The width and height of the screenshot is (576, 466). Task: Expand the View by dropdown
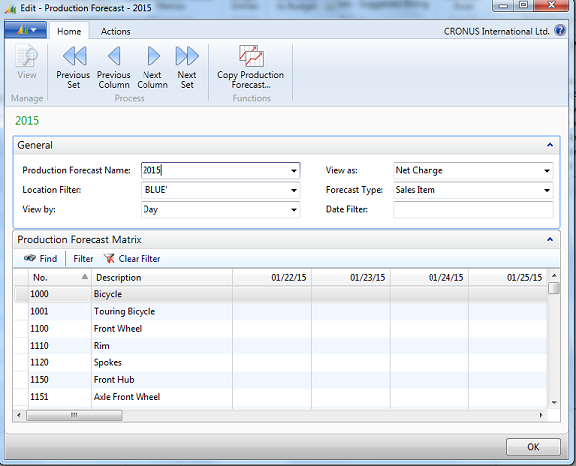pyautogui.click(x=294, y=210)
